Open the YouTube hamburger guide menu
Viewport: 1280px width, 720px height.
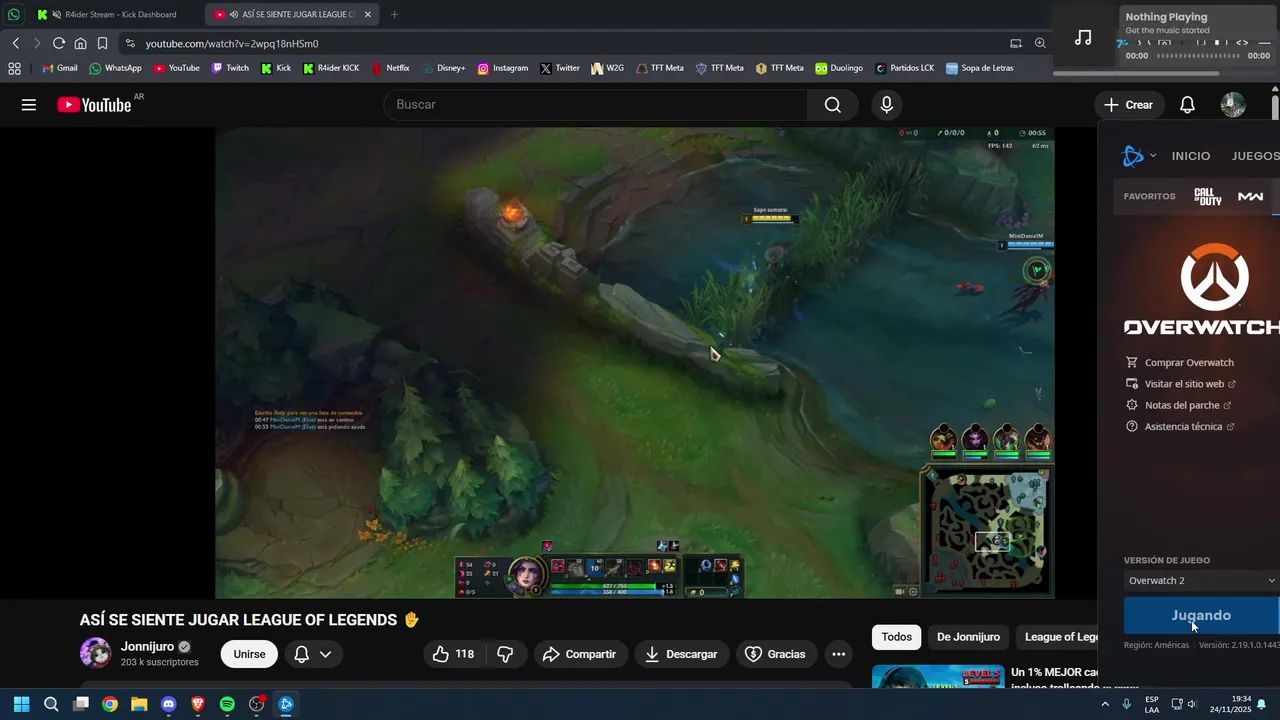pos(29,105)
